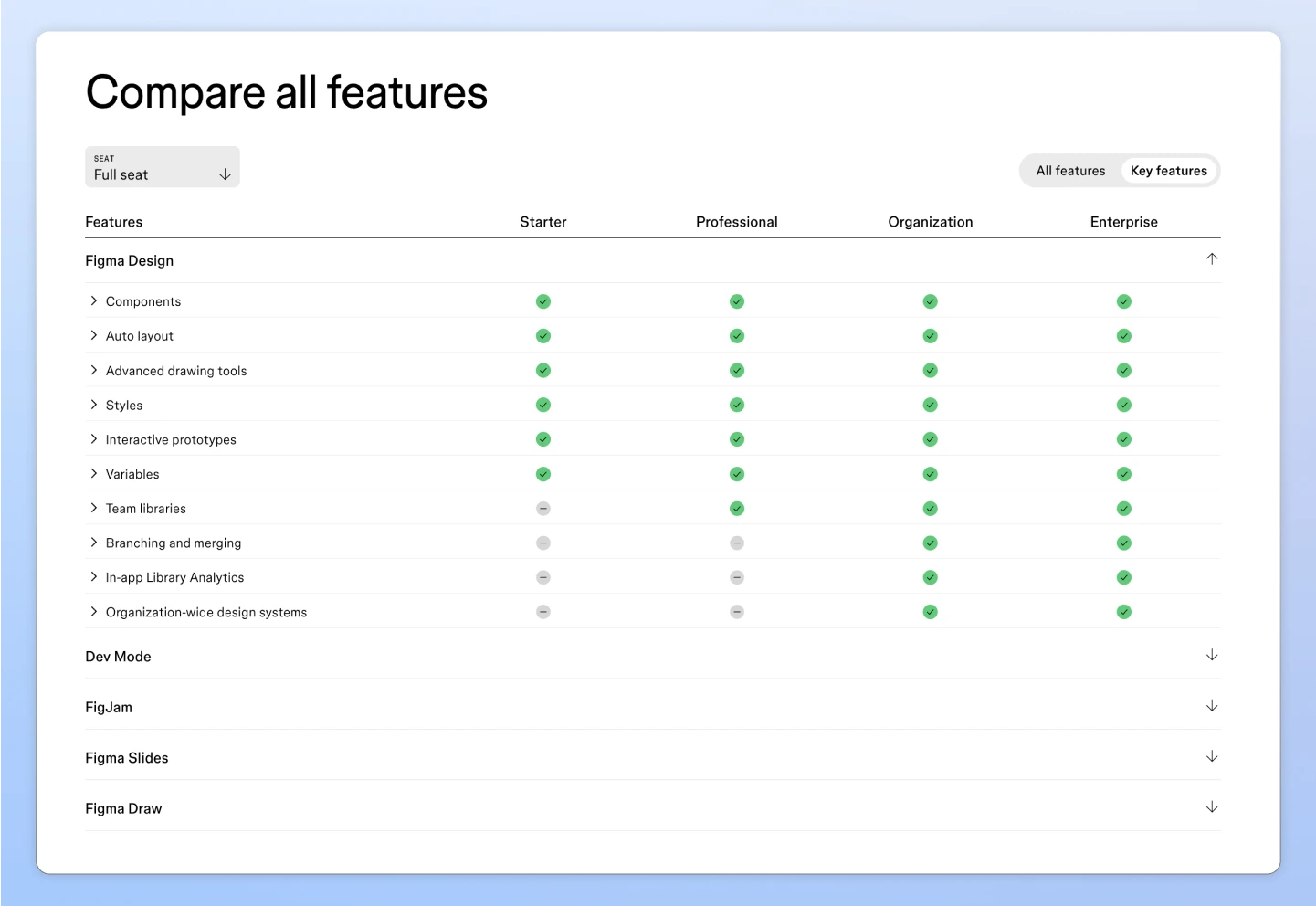
Task: Click Auto layout checkmark under Professional
Action: click(x=737, y=336)
